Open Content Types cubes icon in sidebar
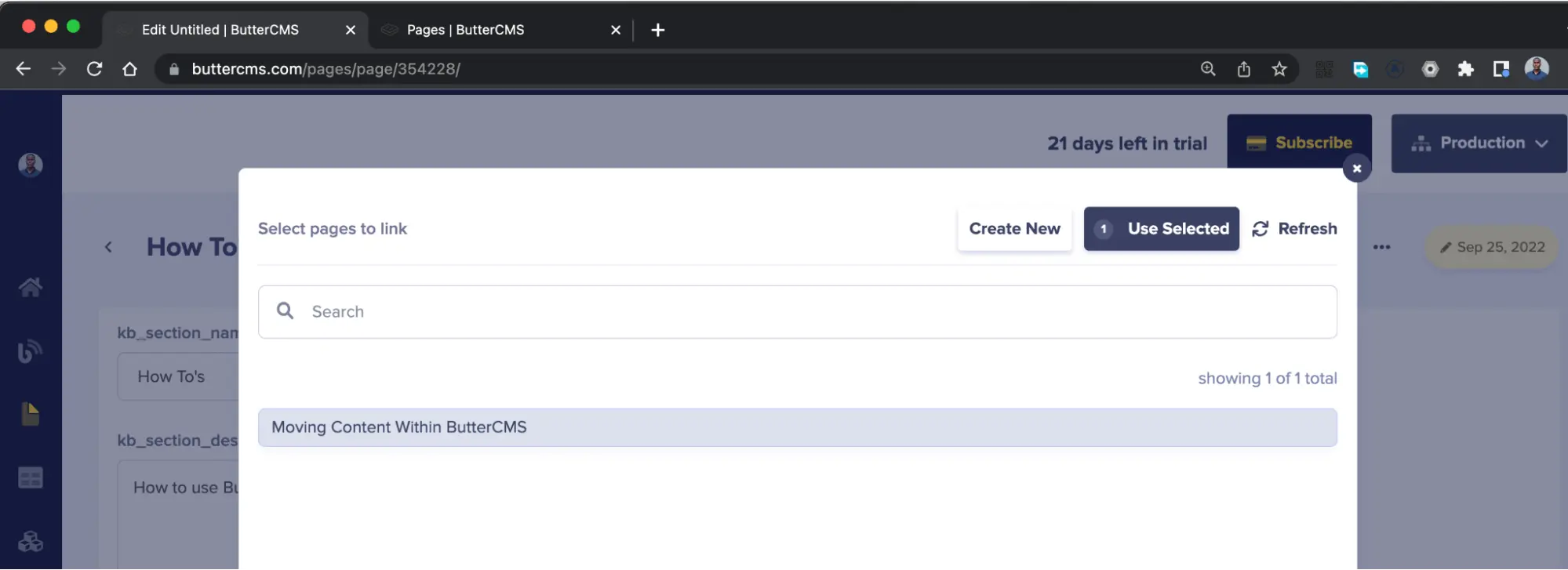 coord(31,541)
